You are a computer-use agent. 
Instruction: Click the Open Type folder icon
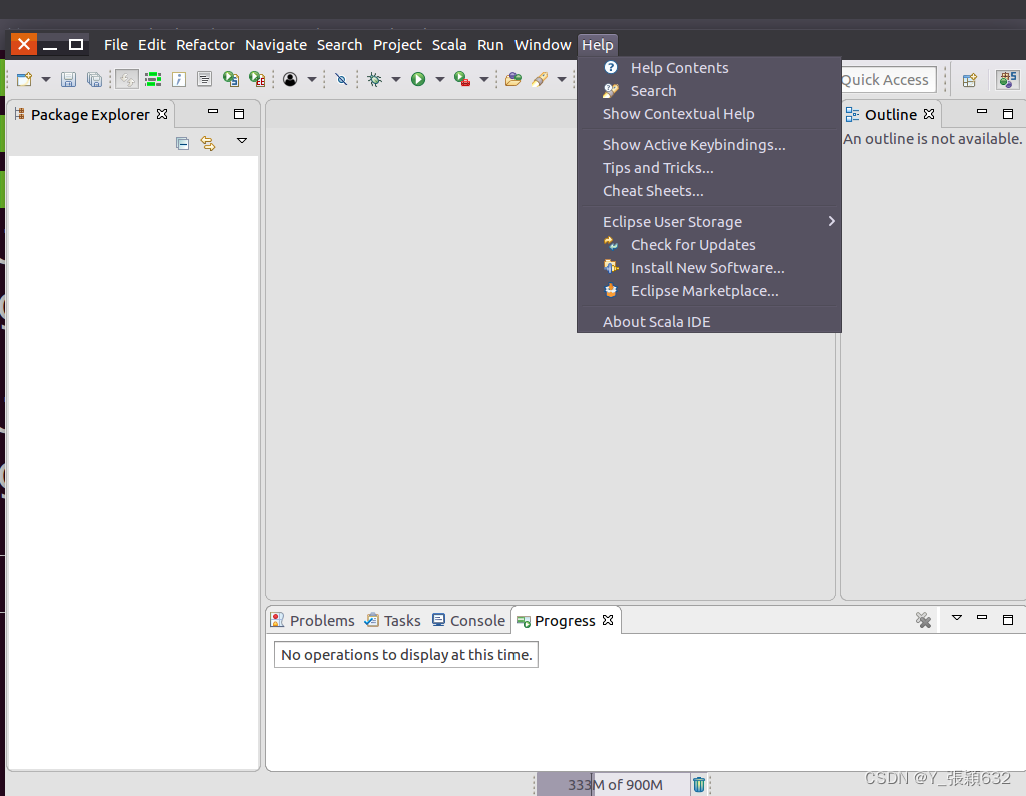(x=514, y=79)
